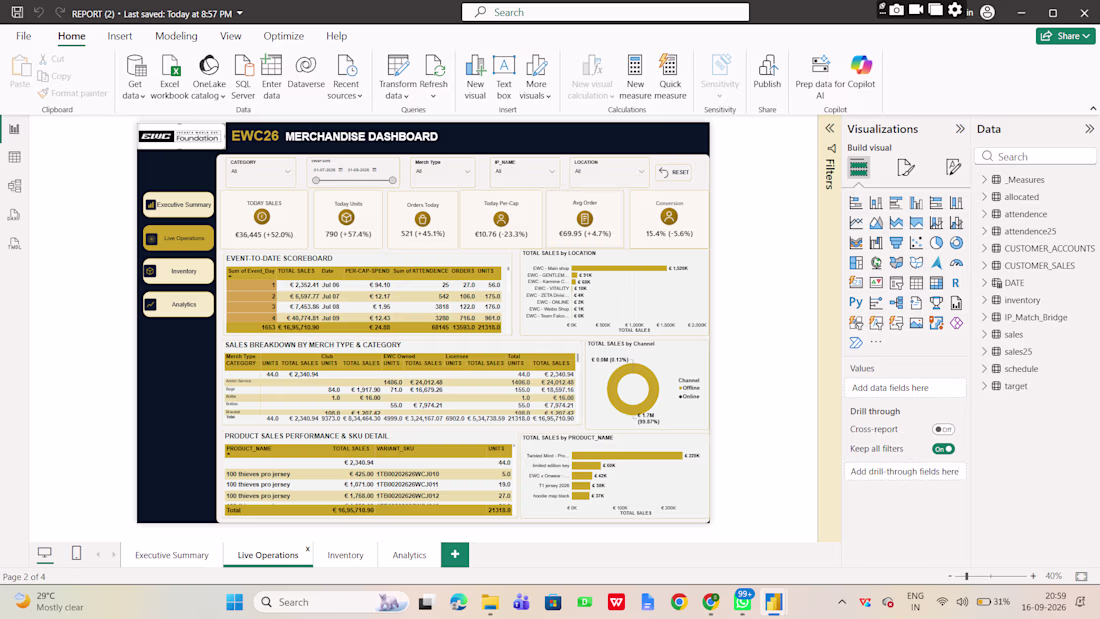Open Copilot from the ribbon
This screenshot has height=619, width=1100.
(861, 72)
